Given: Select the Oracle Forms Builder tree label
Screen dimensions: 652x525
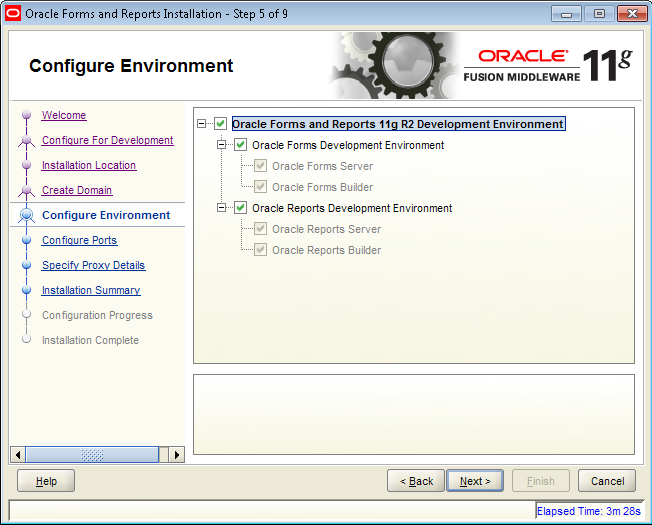Looking at the screenshot, I should click(x=322, y=187).
